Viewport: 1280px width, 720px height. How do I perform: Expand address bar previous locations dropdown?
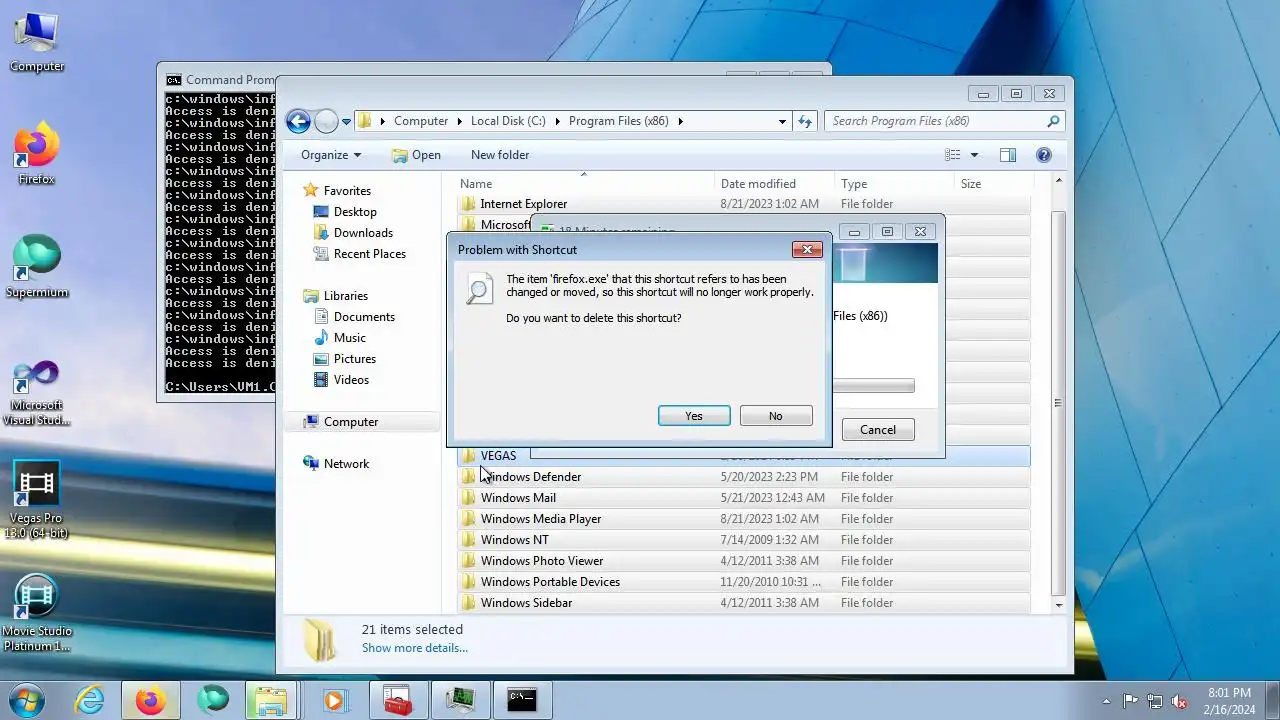782,121
